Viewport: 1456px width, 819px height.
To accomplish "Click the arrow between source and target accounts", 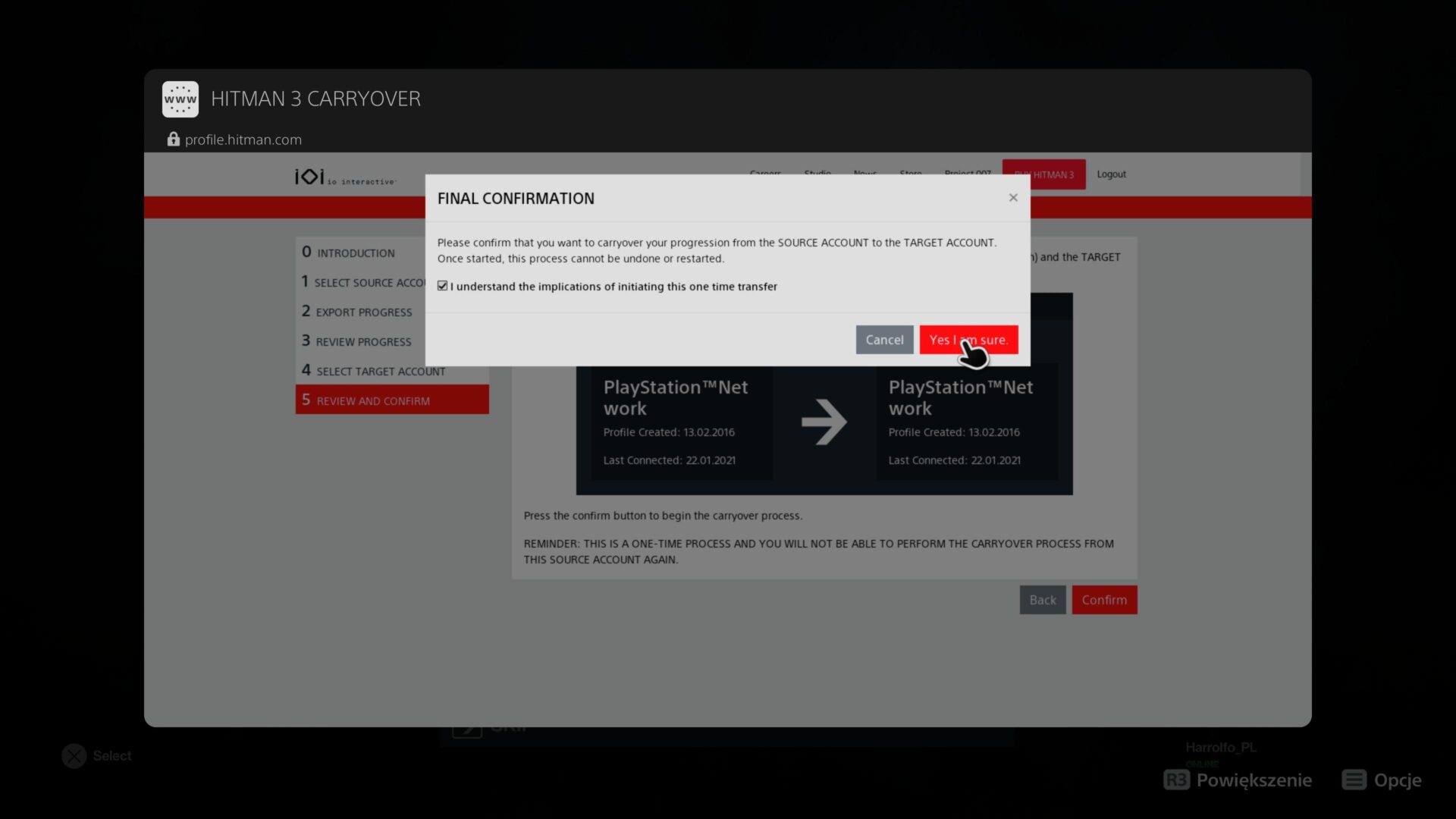I will point(824,422).
